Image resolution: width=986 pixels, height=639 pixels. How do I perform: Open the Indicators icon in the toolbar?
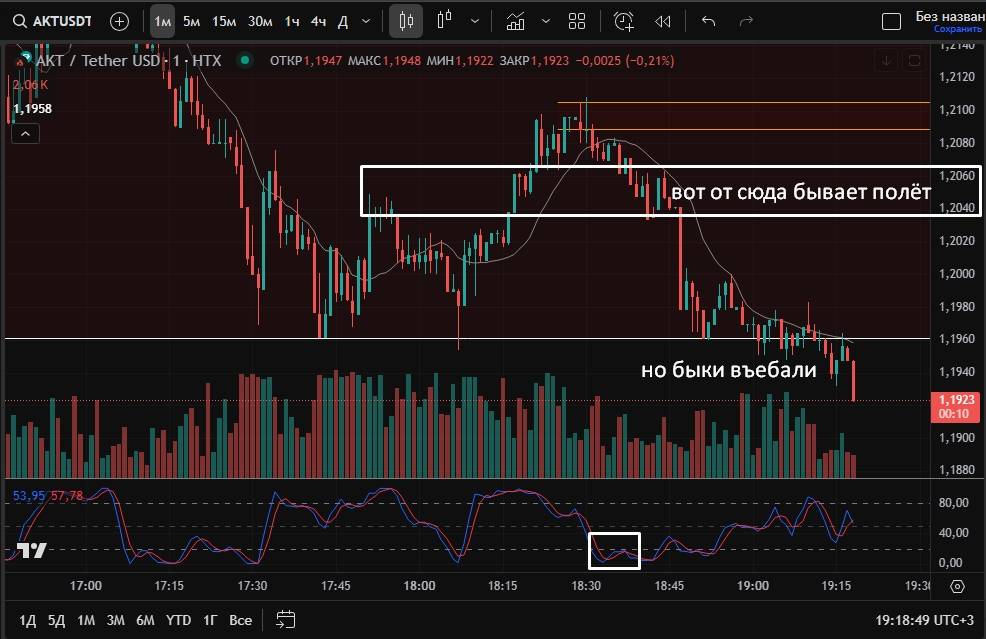click(x=516, y=21)
